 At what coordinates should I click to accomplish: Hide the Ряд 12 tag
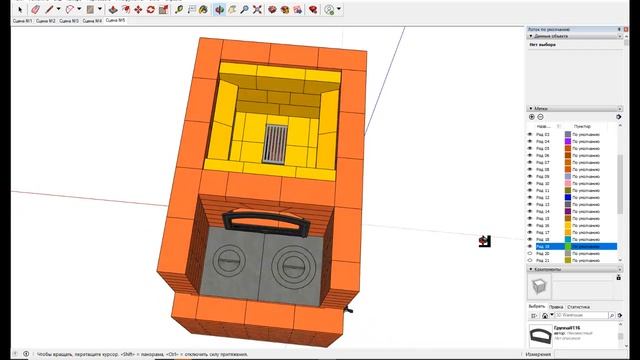530,197
